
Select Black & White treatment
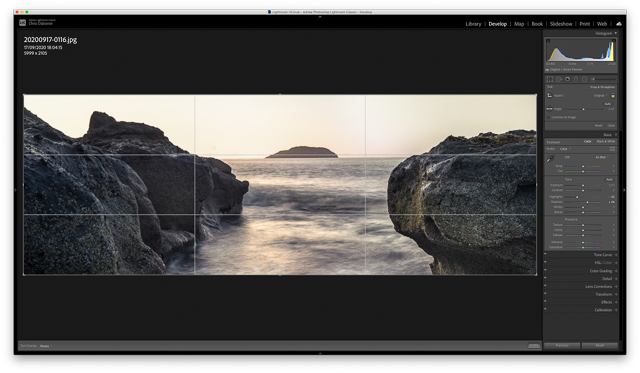coord(606,141)
